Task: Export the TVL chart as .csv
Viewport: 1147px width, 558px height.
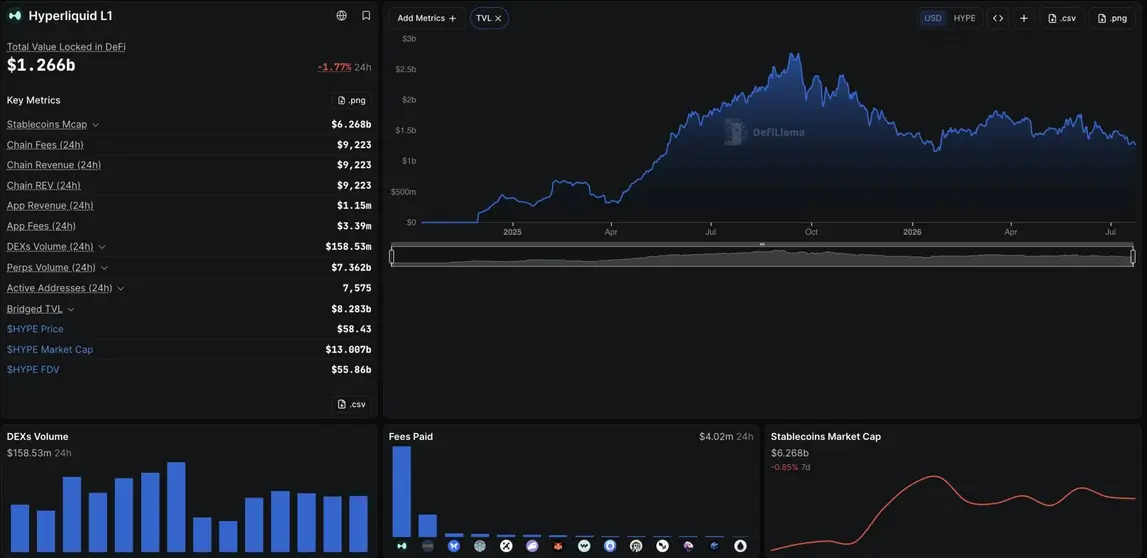Action: [x=1061, y=18]
